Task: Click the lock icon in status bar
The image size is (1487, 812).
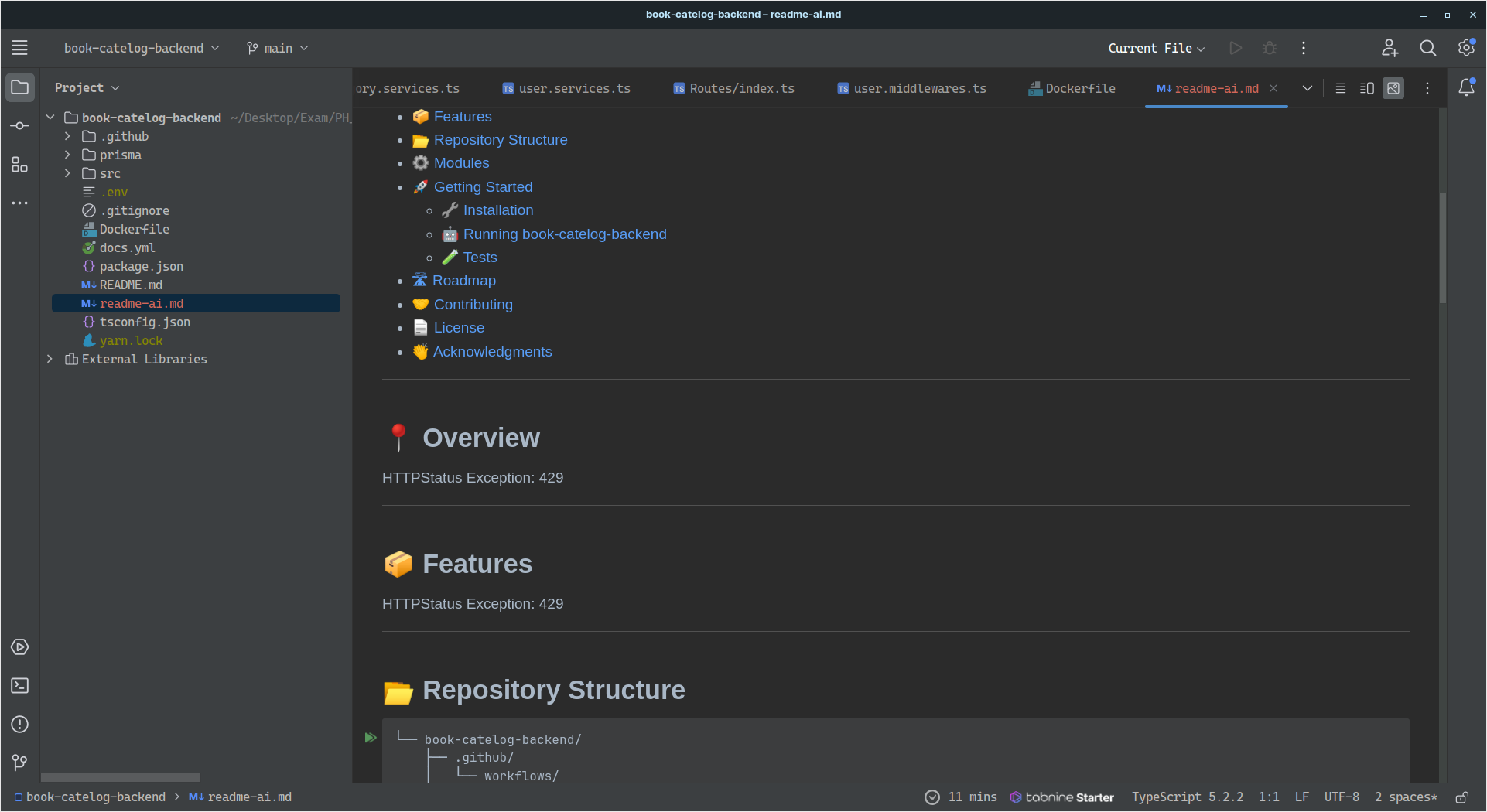Action: click(x=1461, y=797)
